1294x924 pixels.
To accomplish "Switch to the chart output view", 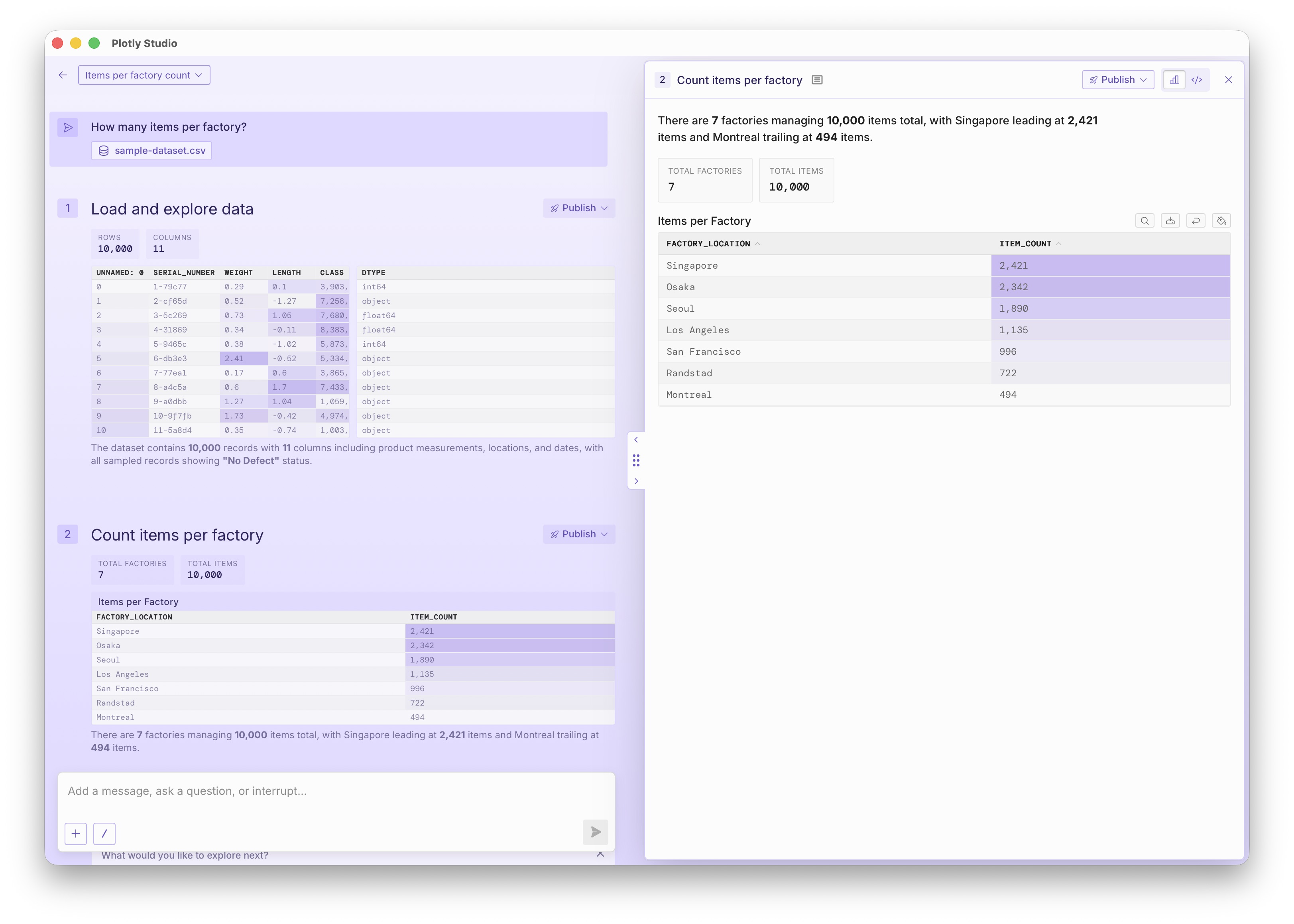I will [x=1174, y=80].
